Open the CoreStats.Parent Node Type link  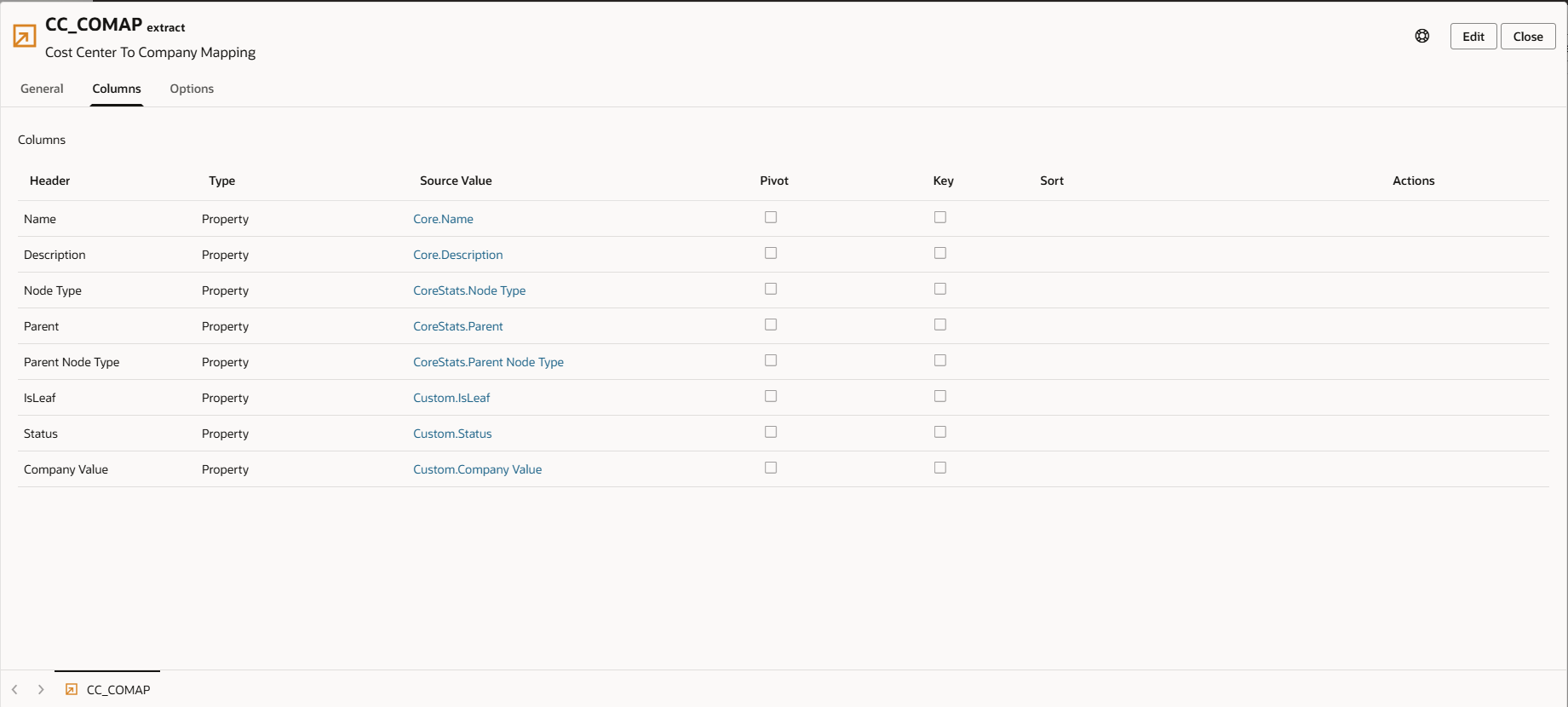(488, 362)
